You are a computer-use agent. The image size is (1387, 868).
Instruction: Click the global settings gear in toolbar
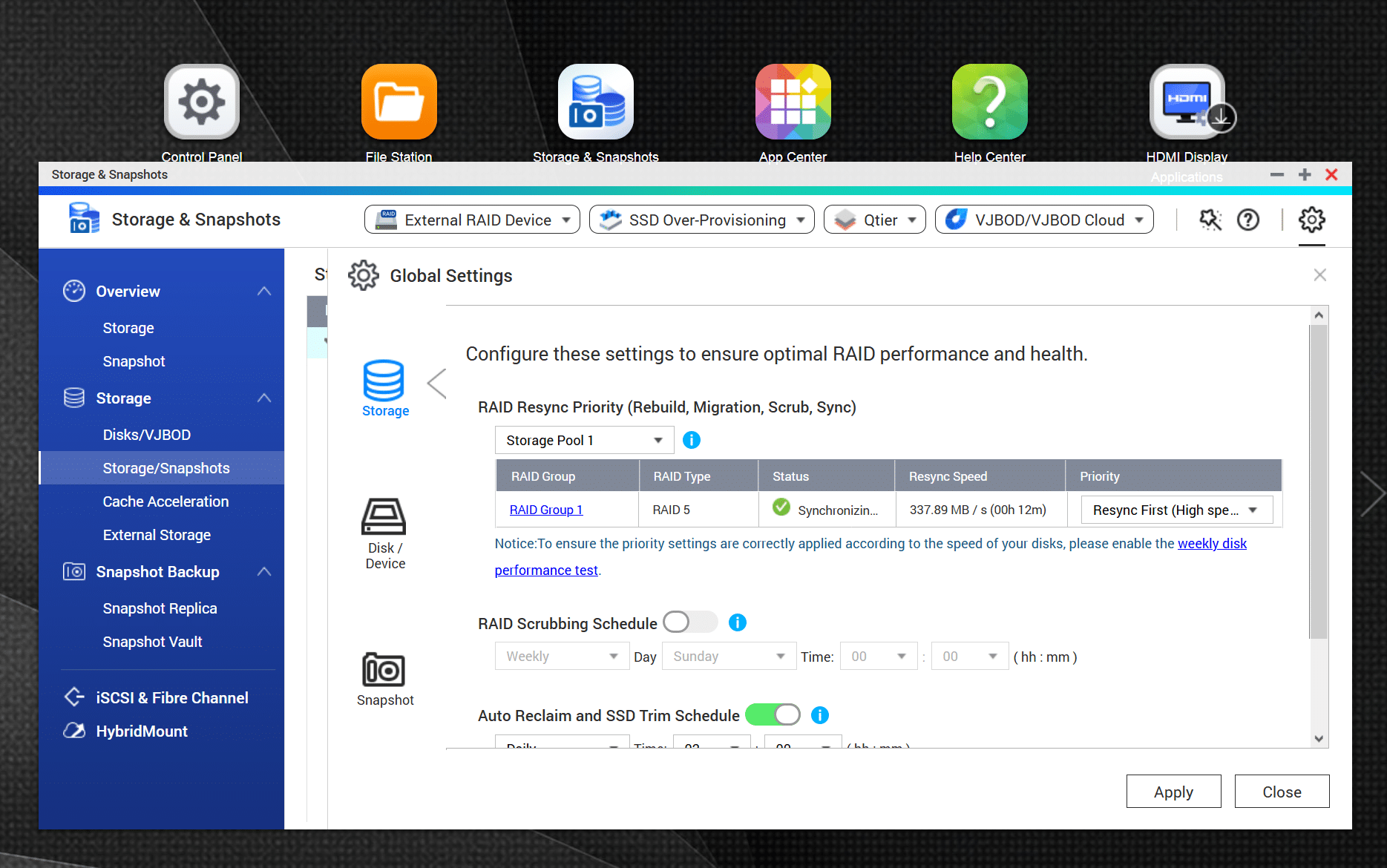tap(1311, 220)
